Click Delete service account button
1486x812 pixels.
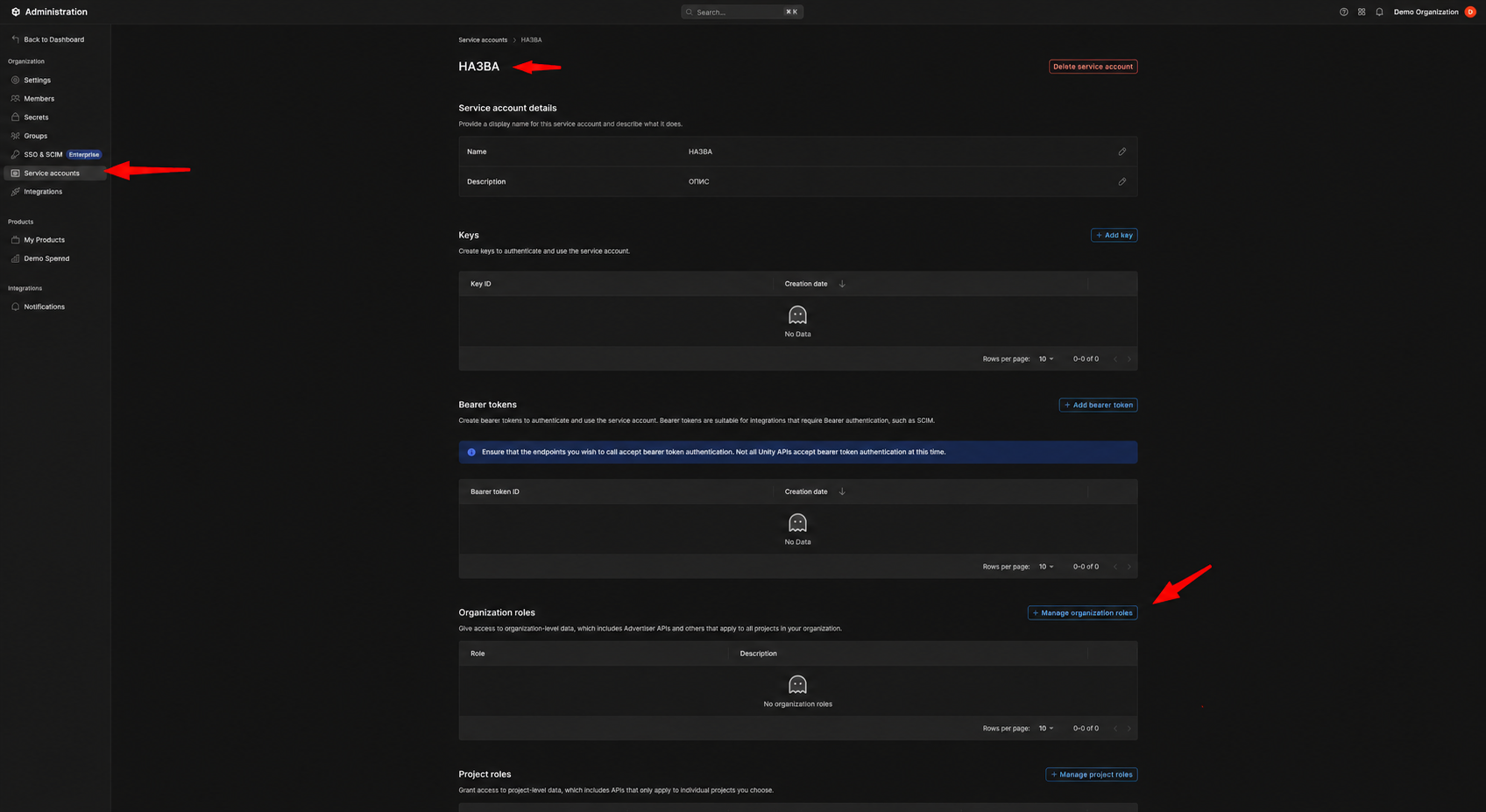(1093, 67)
